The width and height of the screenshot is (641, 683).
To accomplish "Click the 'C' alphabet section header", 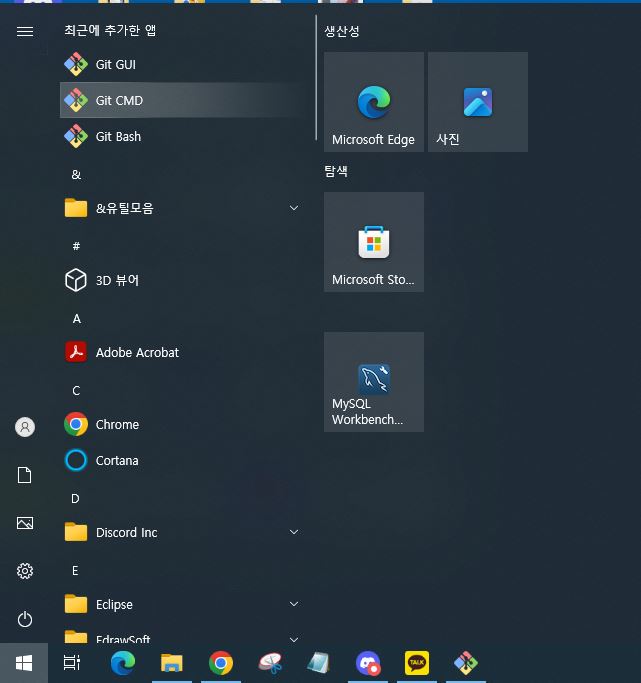I will [76, 390].
